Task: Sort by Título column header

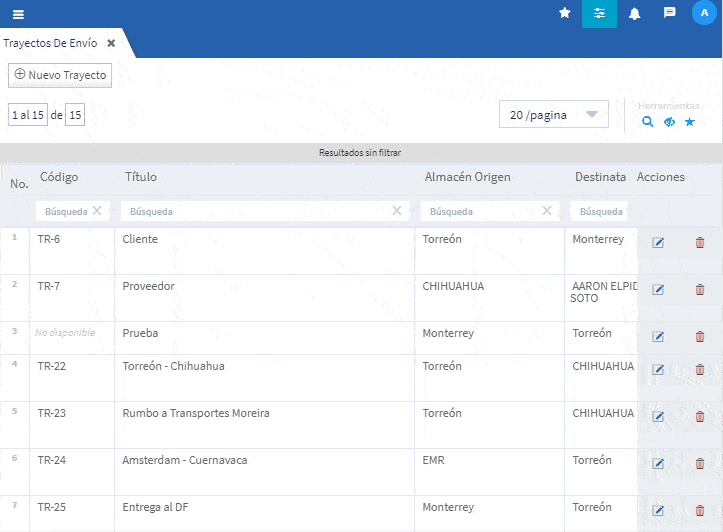Action: [x=141, y=177]
